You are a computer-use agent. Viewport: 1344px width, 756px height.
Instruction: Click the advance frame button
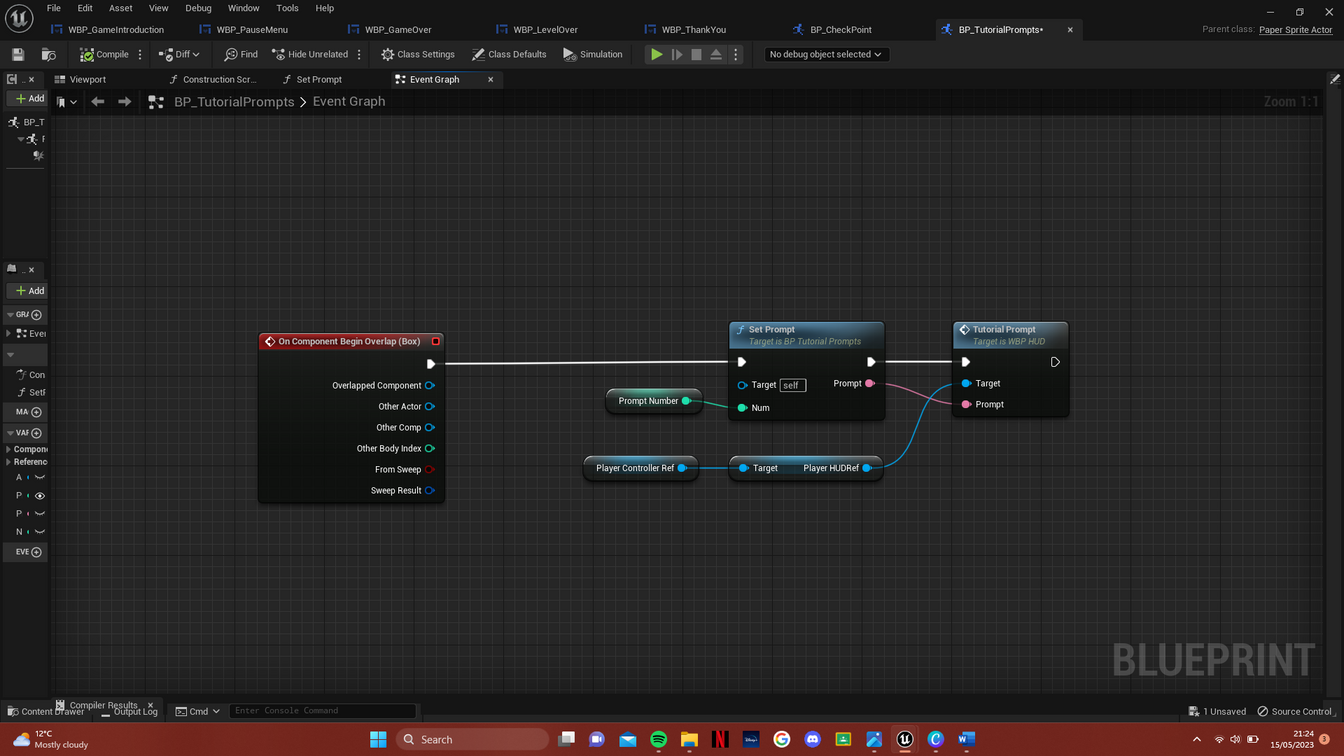[x=677, y=54]
